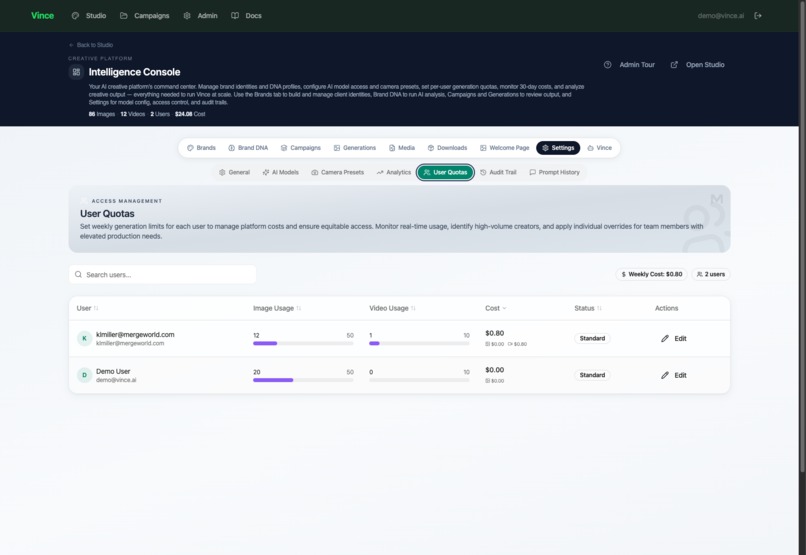Click the Vince logo
Viewport: 806px width, 555px height.
42,15
